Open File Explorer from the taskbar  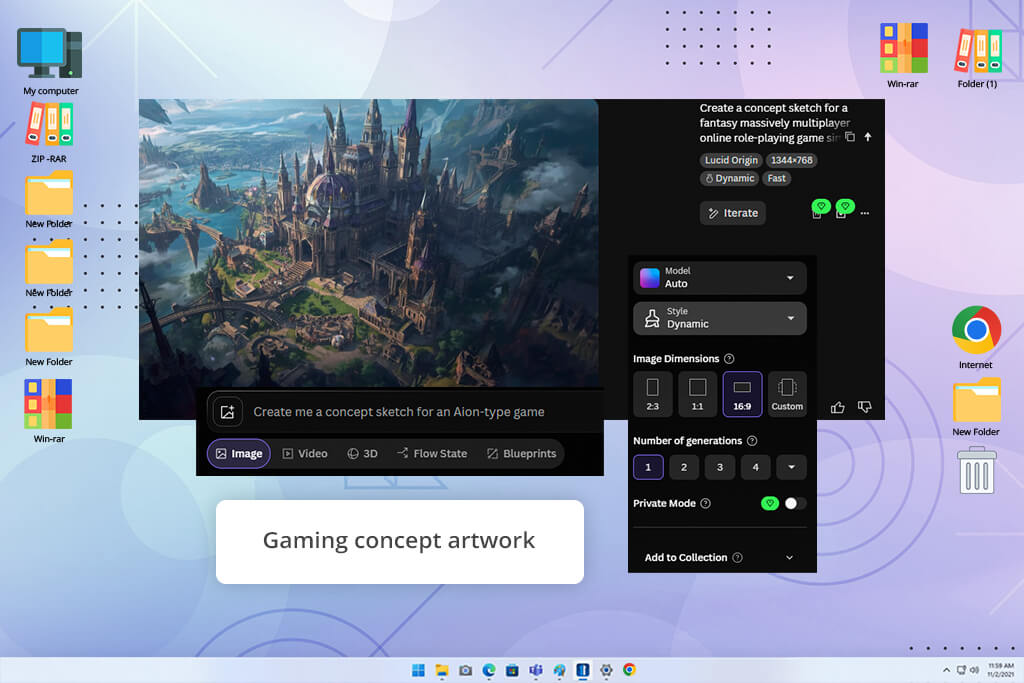click(442, 670)
